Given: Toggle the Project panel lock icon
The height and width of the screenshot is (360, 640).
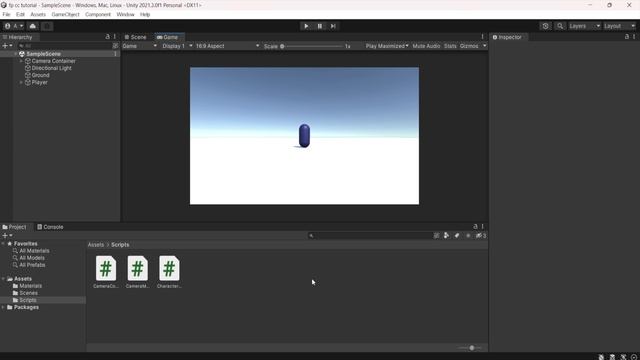Looking at the screenshot, I should coord(476,227).
